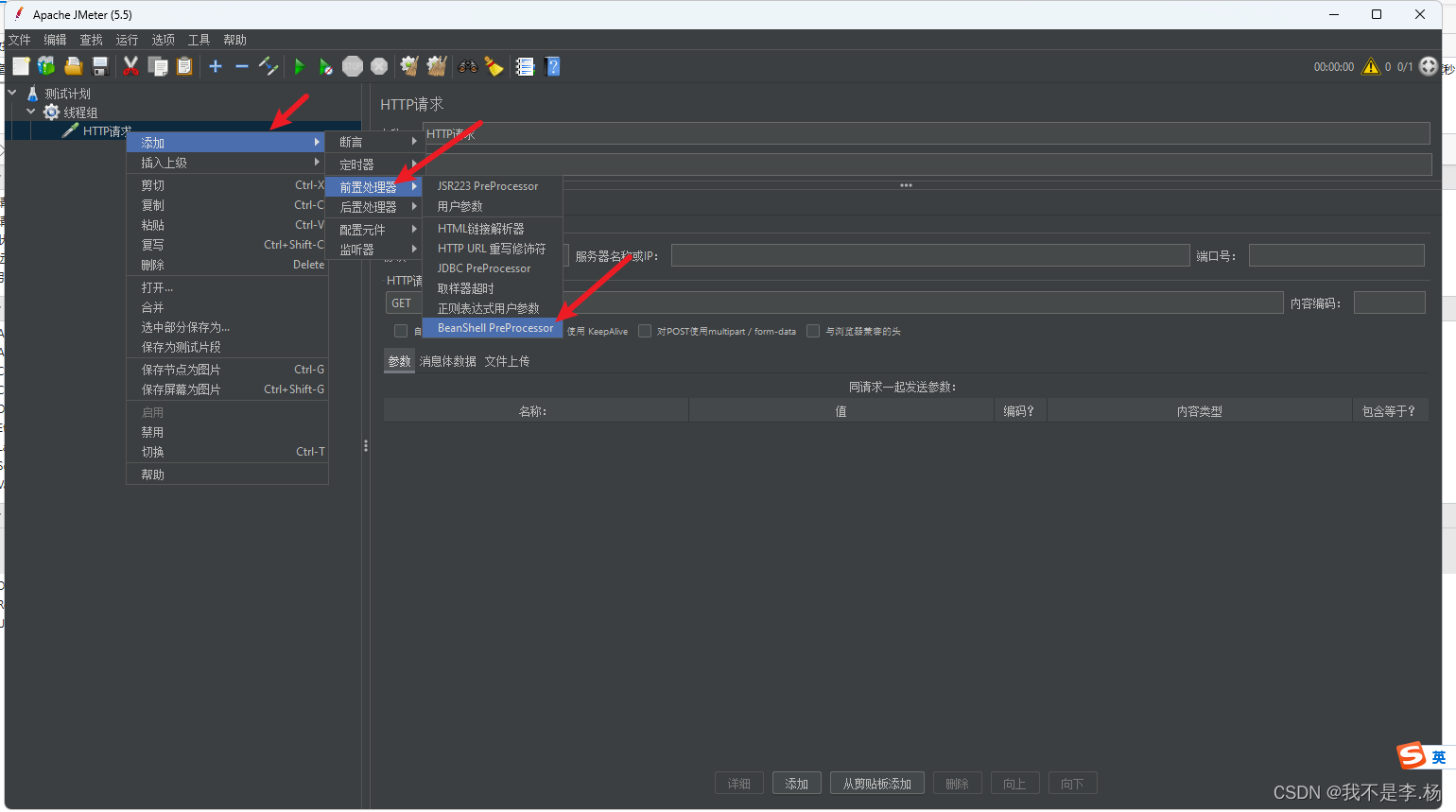
Task: Start the test with green play icon
Action: pos(300,66)
